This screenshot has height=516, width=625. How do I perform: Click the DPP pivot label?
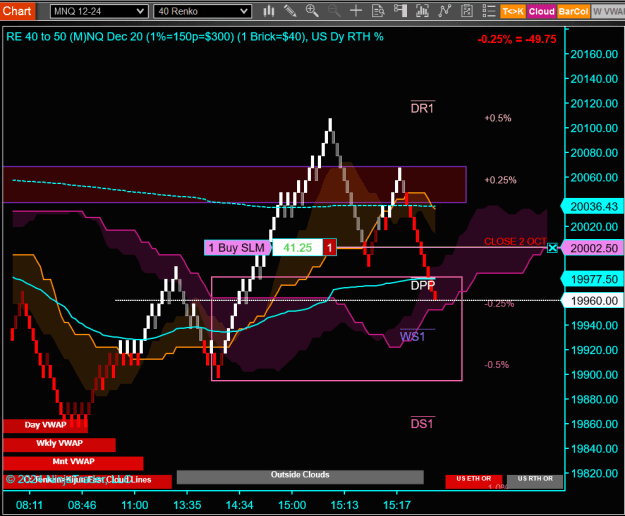click(423, 285)
